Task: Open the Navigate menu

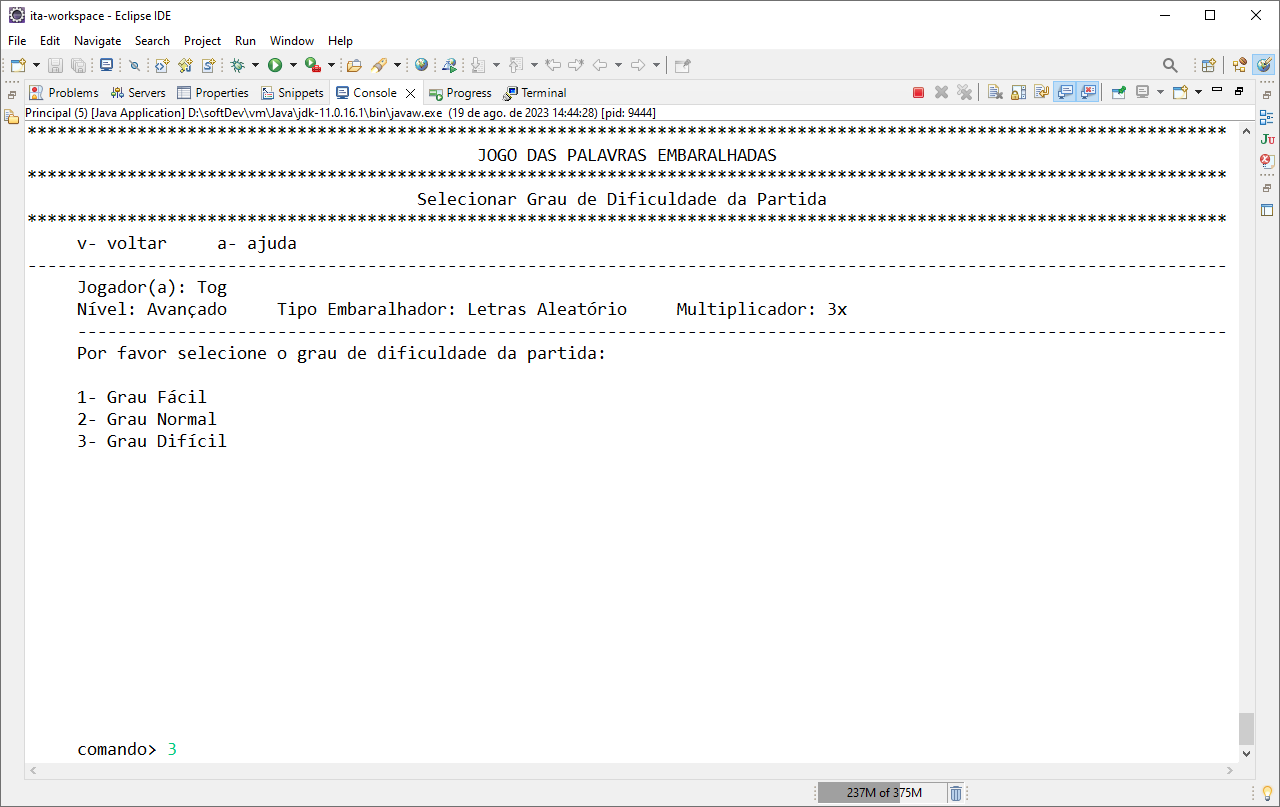Action: (98, 41)
